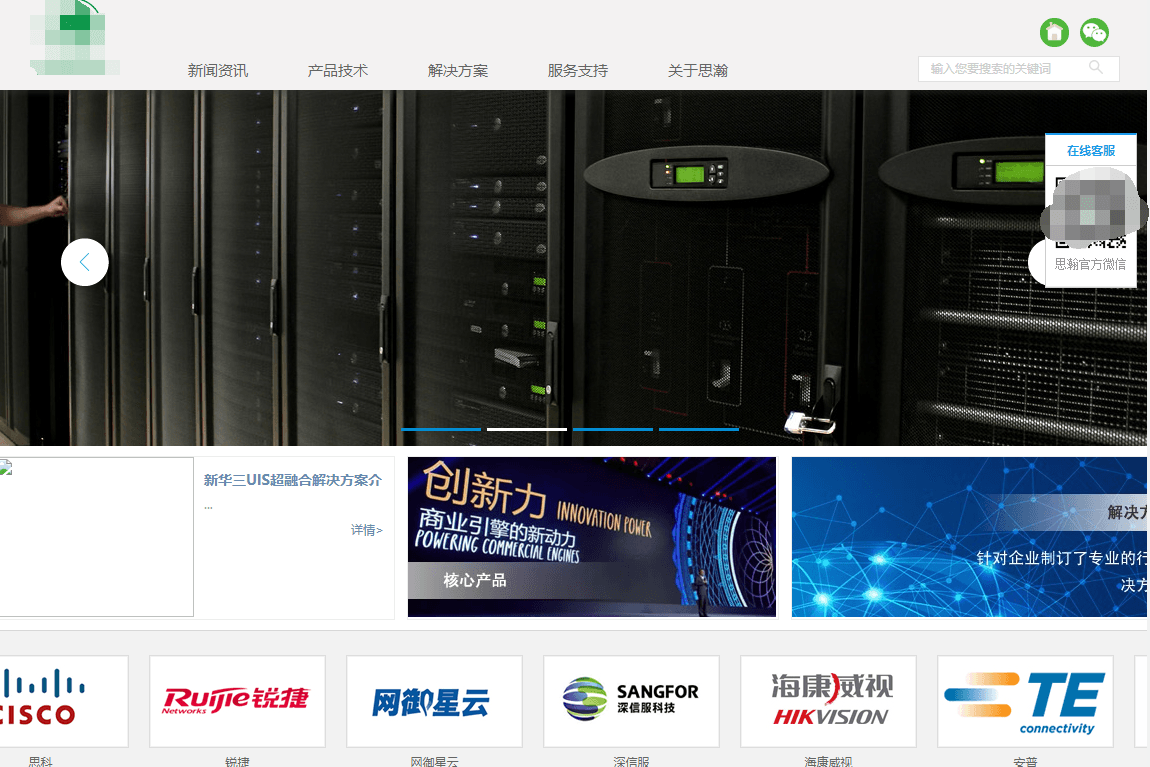Click the search magnifier icon
Image resolution: width=1150 pixels, height=767 pixels.
click(x=1096, y=68)
